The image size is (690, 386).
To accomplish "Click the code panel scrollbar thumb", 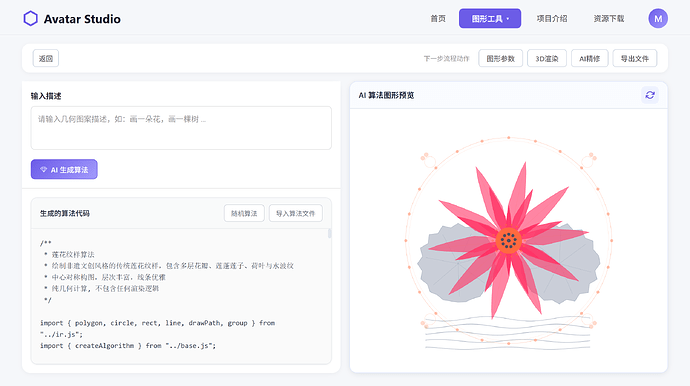I will (x=329, y=233).
